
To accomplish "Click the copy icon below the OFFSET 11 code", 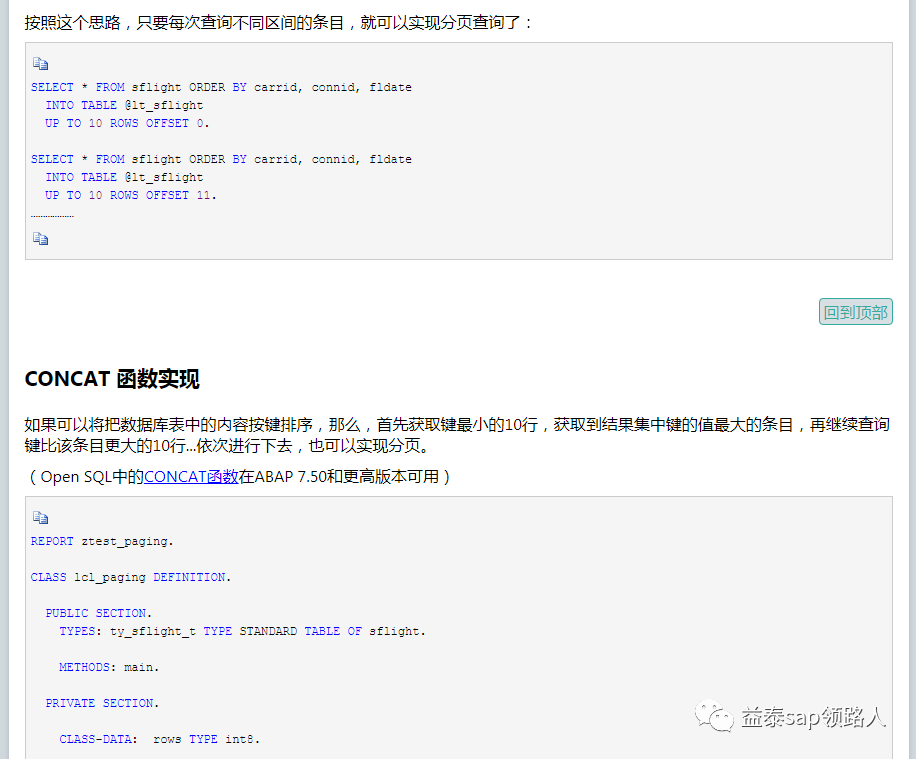I will (40, 239).
